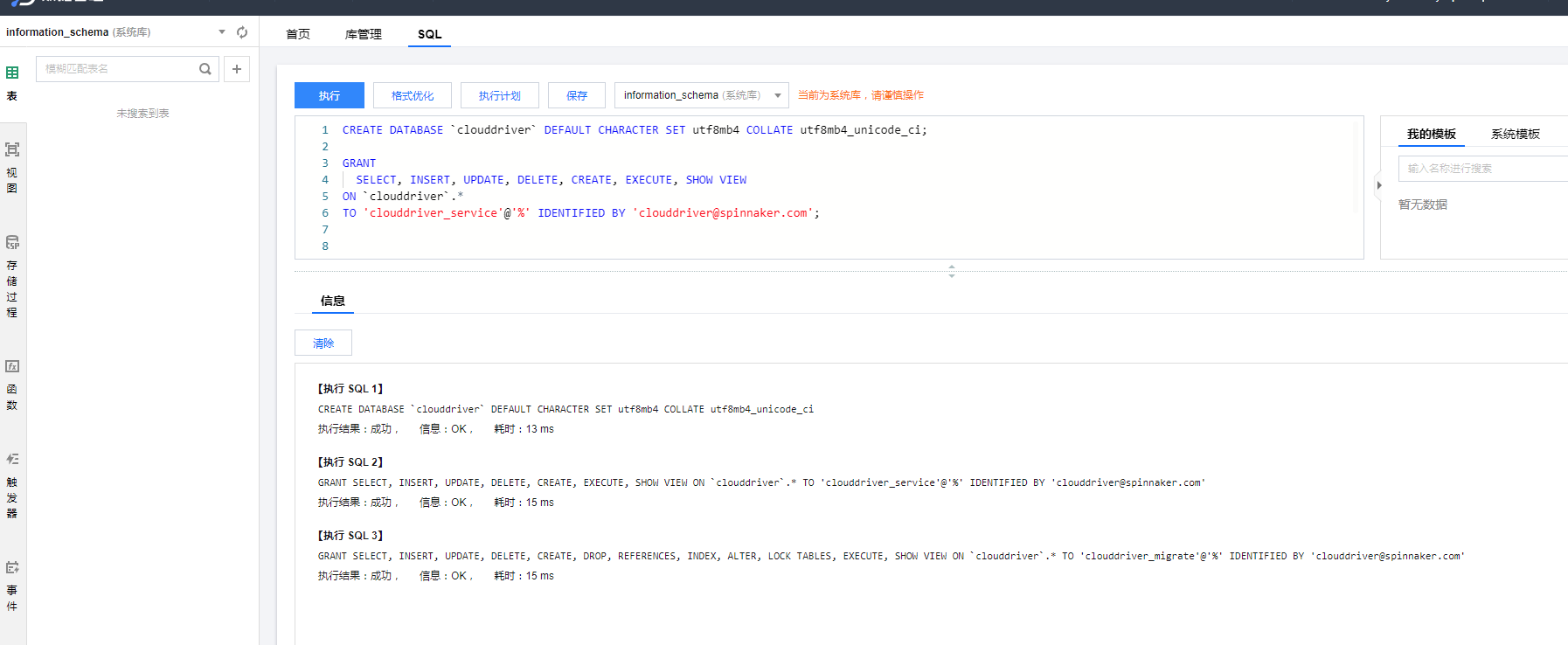1568x645 pixels.
Task: Click the 暂无数据 text in template panel
Action: tap(1423, 205)
